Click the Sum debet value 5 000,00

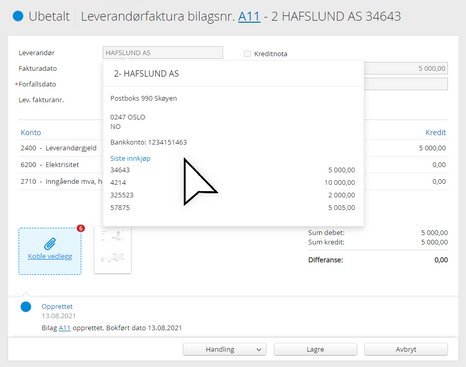pyautogui.click(x=434, y=233)
